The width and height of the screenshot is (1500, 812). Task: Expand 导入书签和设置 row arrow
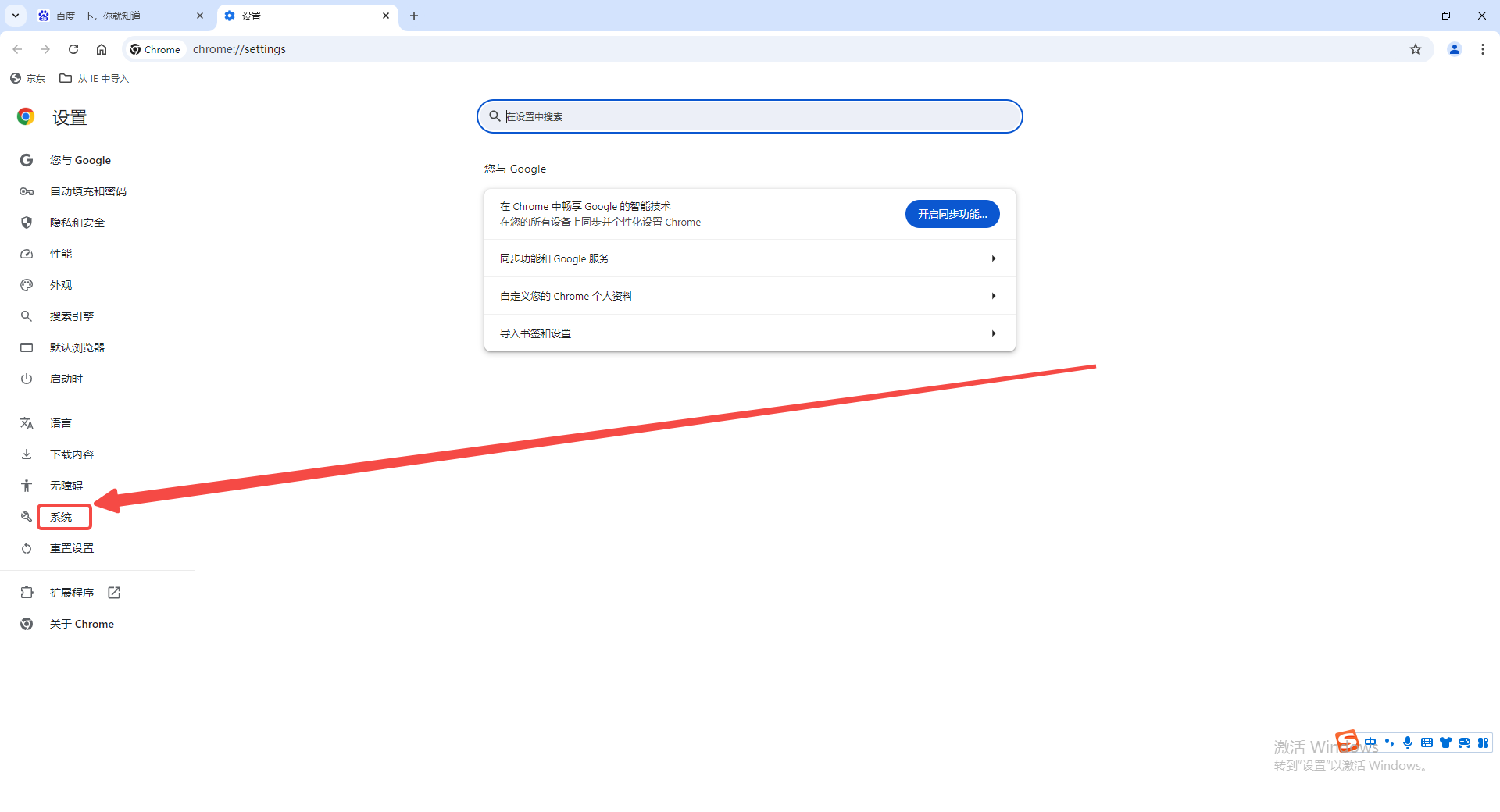994,333
